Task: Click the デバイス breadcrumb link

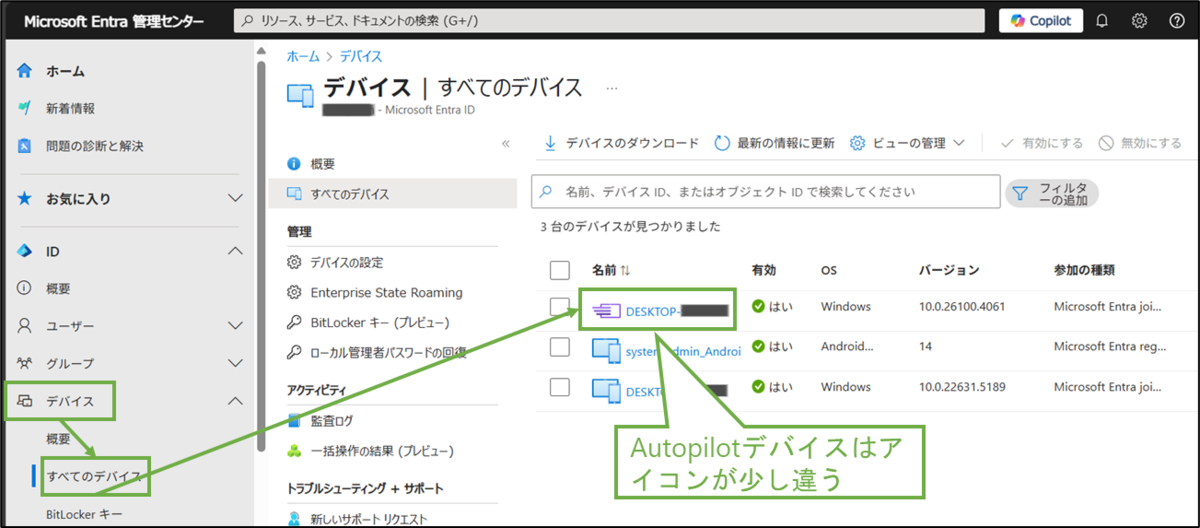Action: click(x=361, y=56)
